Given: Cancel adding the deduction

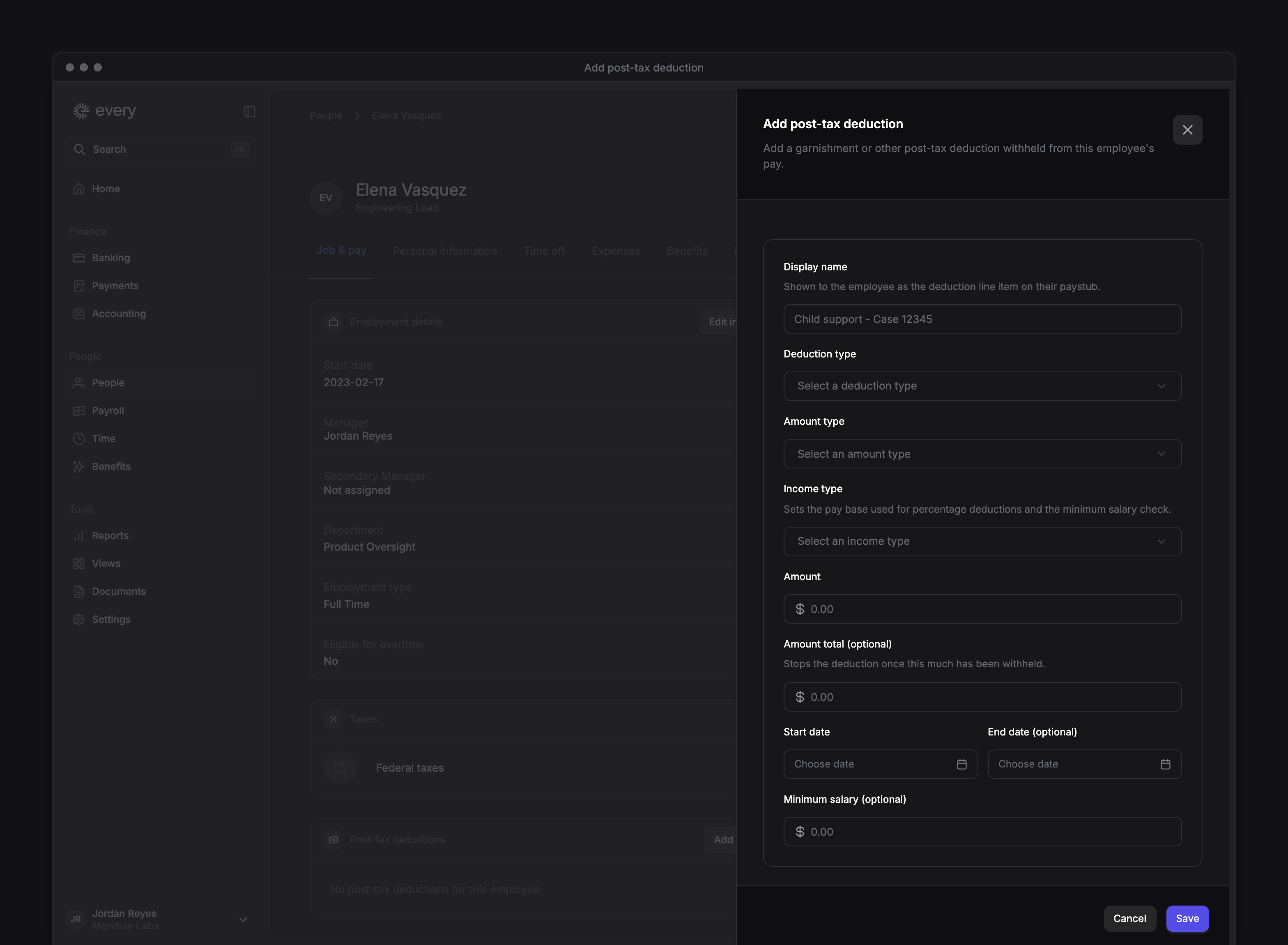Looking at the screenshot, I should [x=1129, y=919].
